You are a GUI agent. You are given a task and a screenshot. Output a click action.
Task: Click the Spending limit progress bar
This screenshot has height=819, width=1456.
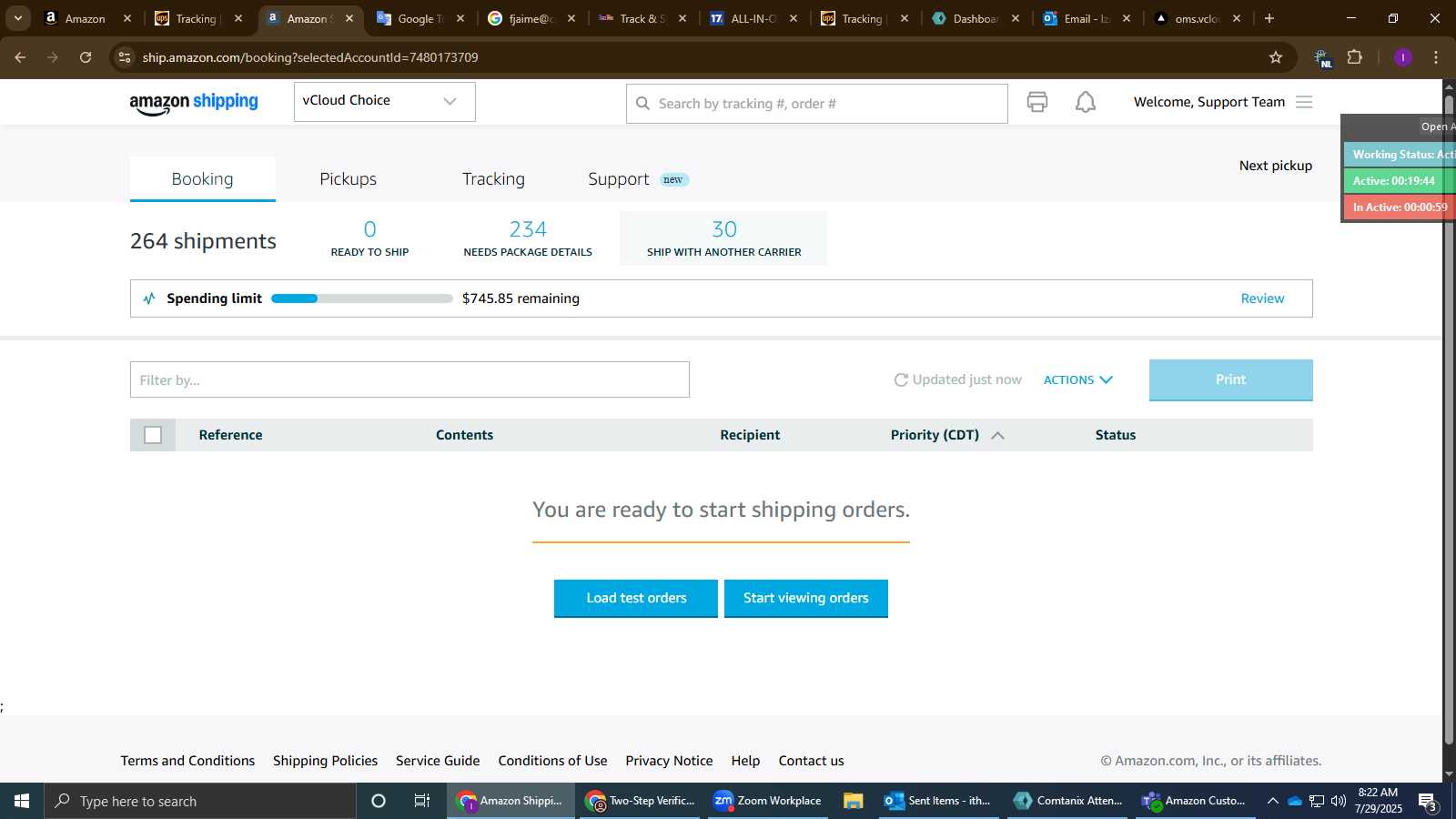click(x=361, y=298)
